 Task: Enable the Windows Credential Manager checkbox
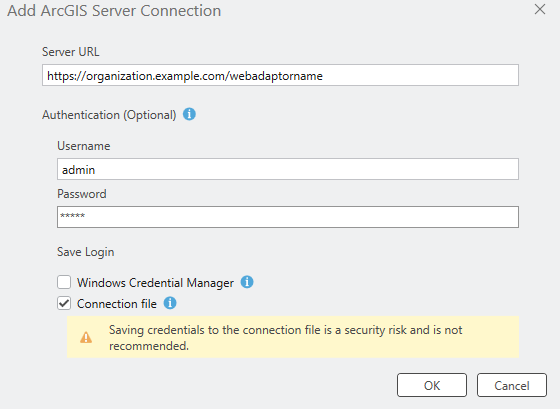[x=64, y=282]
